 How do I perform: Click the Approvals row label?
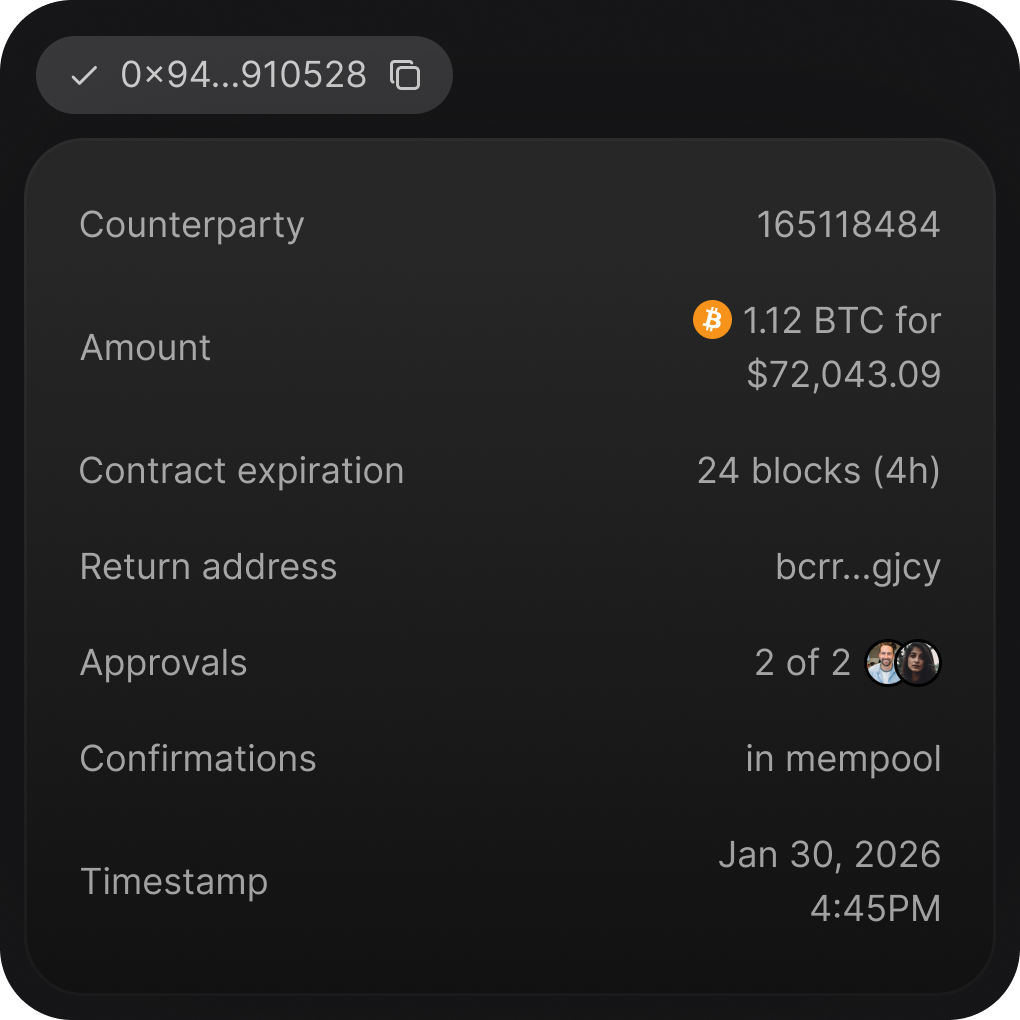tap(163, 662)
